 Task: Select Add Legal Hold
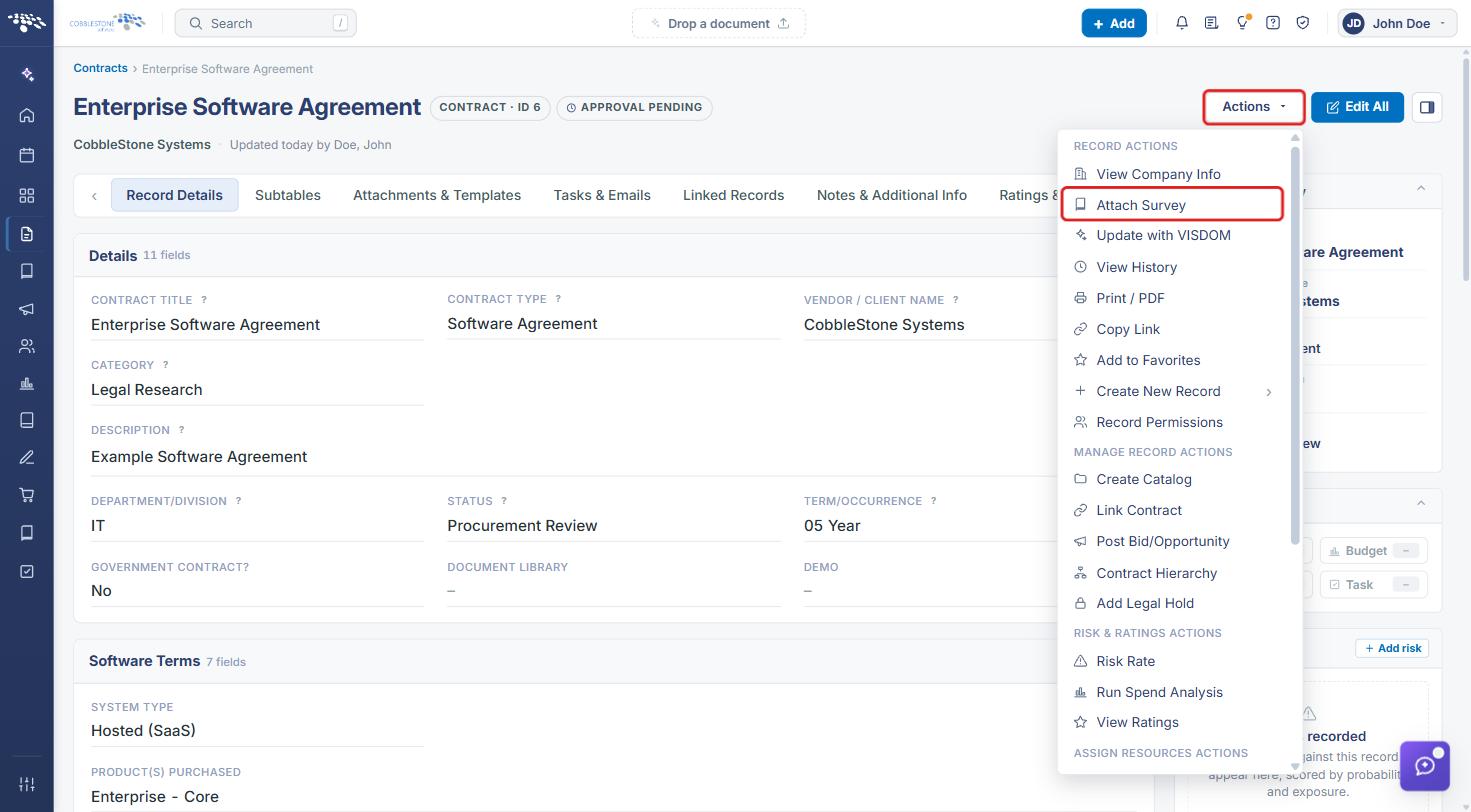tap(1174, 603)
